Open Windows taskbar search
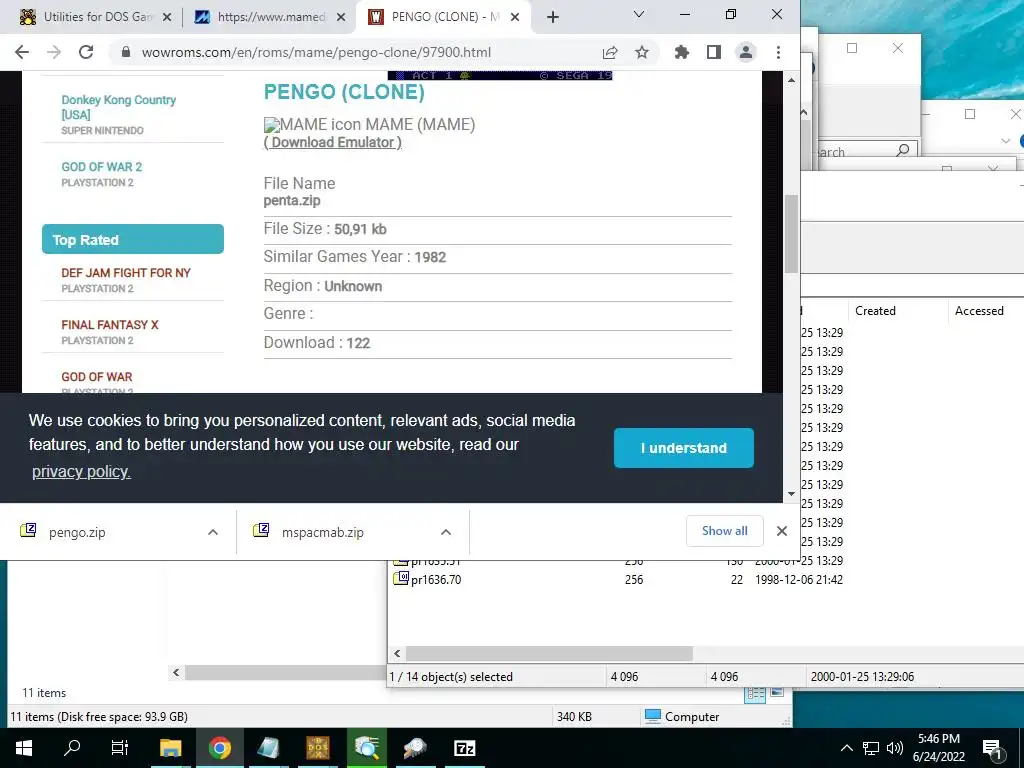 coord(72,748)
